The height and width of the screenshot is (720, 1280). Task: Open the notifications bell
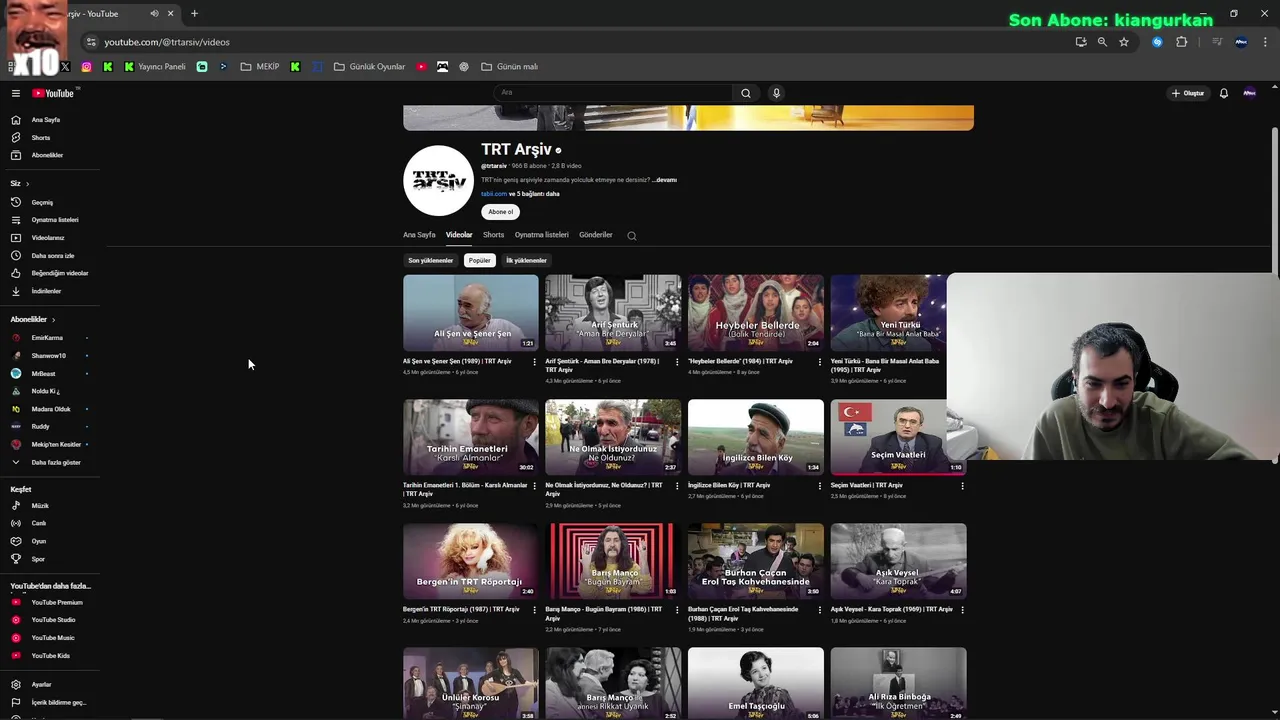(x=1223, y=93)
